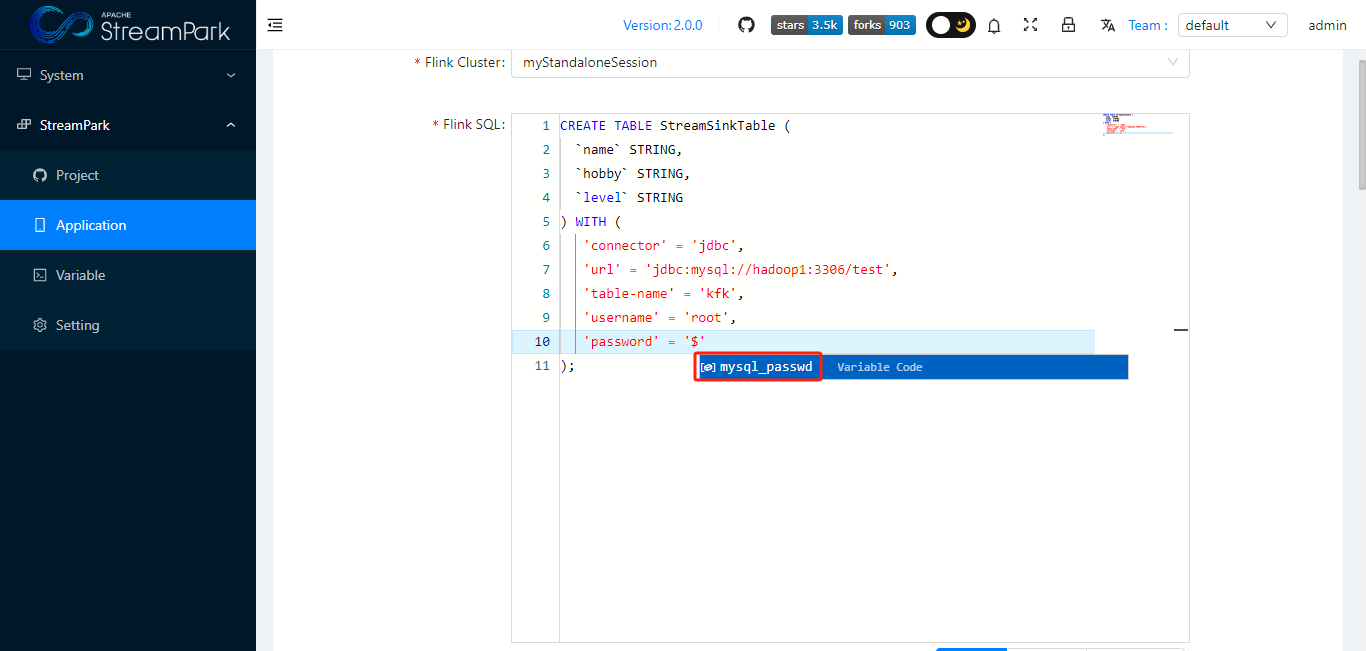Viewport: 1366px width, 651px height.
Task: Click the `name` STRING line
Action: click(x=629, y=150)
